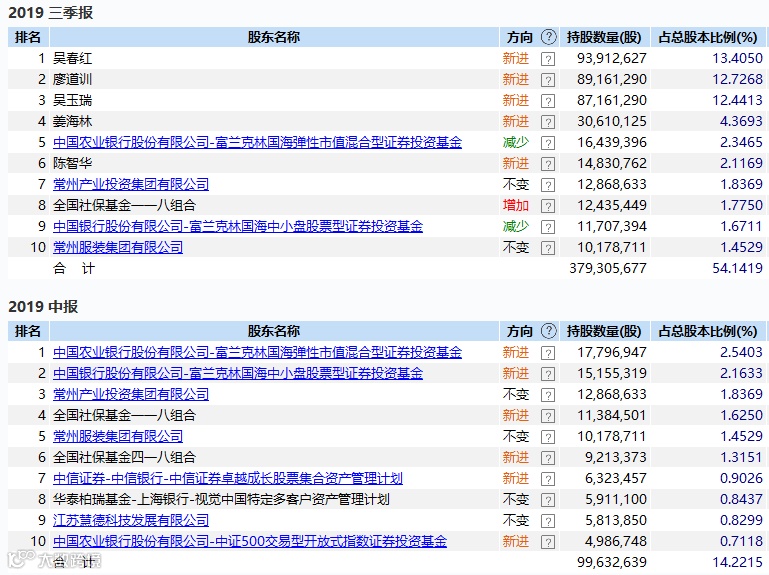The image size is (769, 575).
Task: Click 持股数量(股) header in 2019 三季报 table
Action: [604, 37]
